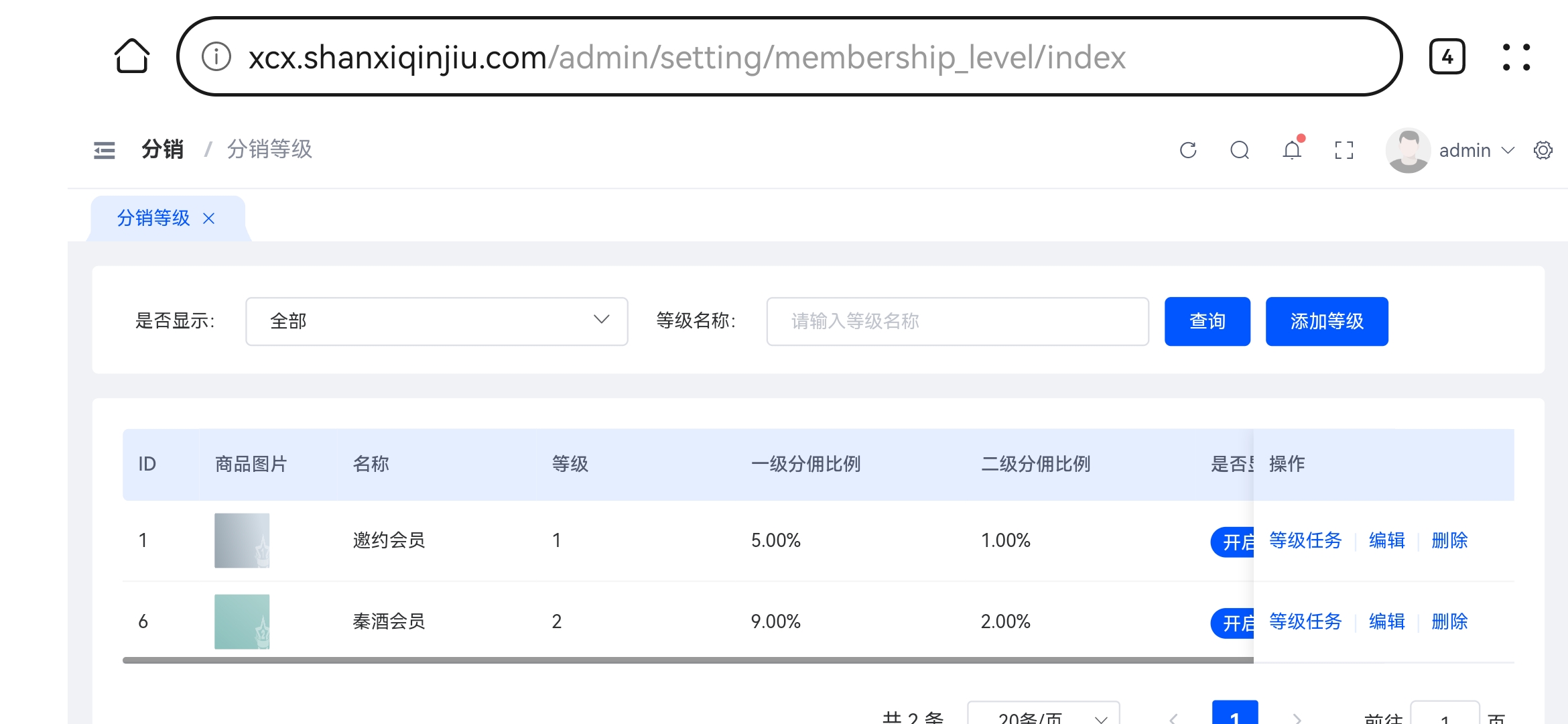Click the refresh icon in header

(1188, 150)
